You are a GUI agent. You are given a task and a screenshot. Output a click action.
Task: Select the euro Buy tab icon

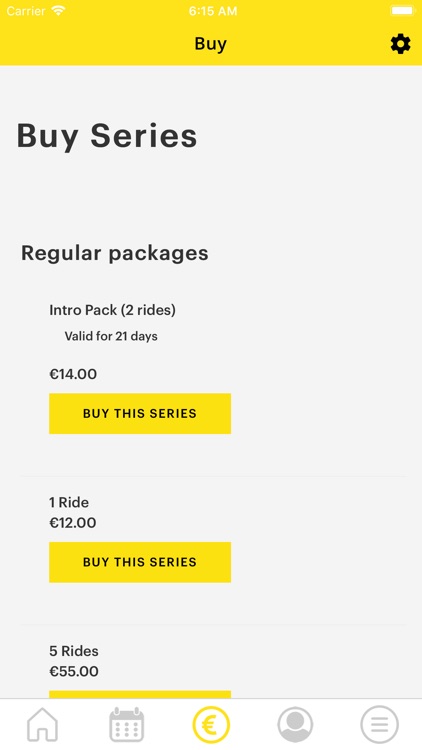tap(211, 725)
